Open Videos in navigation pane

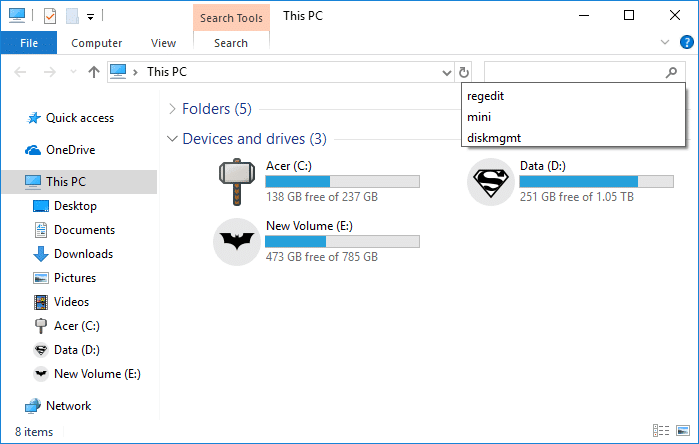click(x=71, y=302)
